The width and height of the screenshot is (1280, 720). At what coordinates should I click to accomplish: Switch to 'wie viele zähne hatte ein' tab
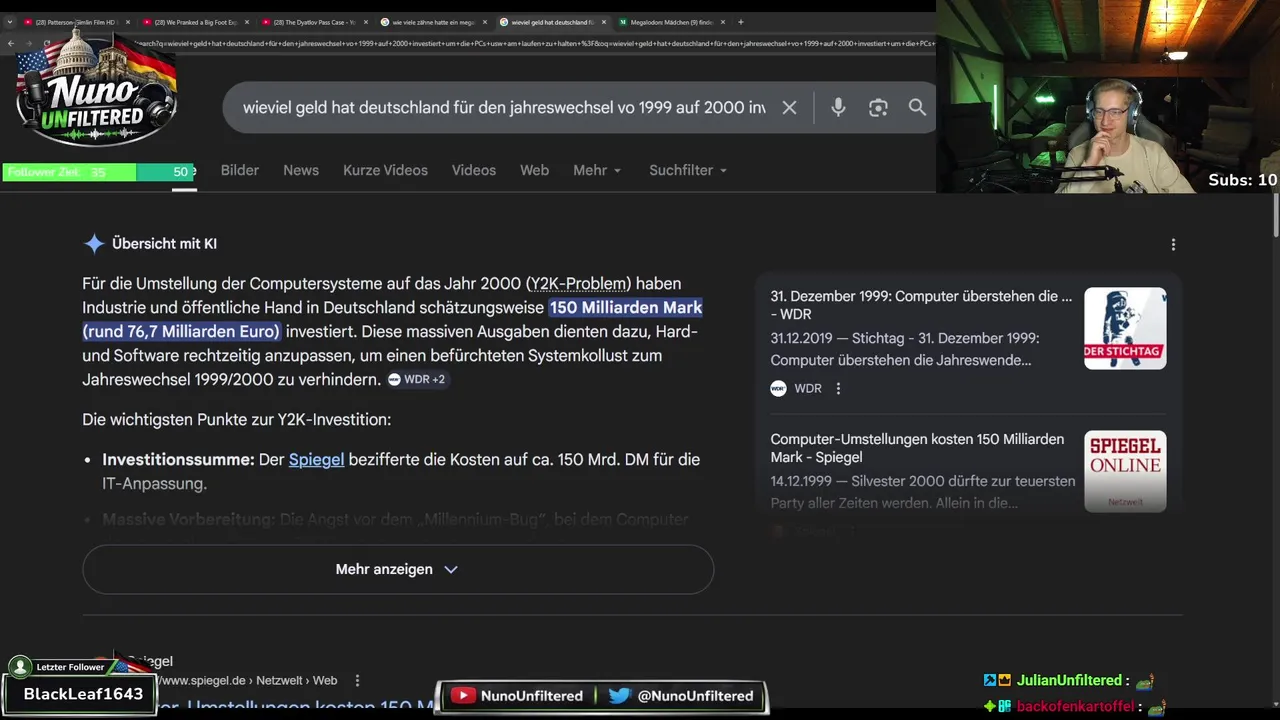pyautogui.click(x=432, y=22)
